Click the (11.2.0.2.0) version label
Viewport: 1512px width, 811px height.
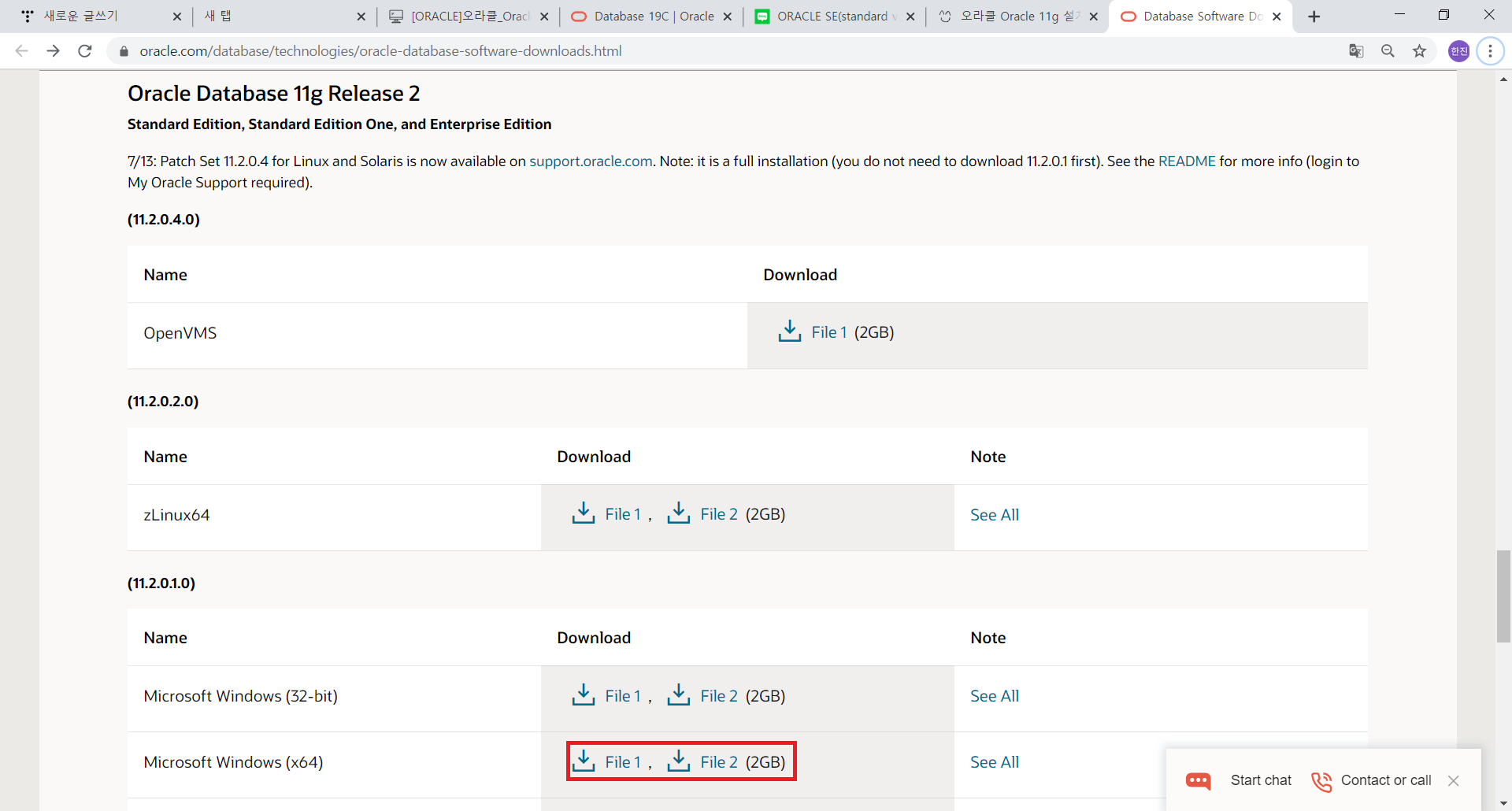click(163, 402)
